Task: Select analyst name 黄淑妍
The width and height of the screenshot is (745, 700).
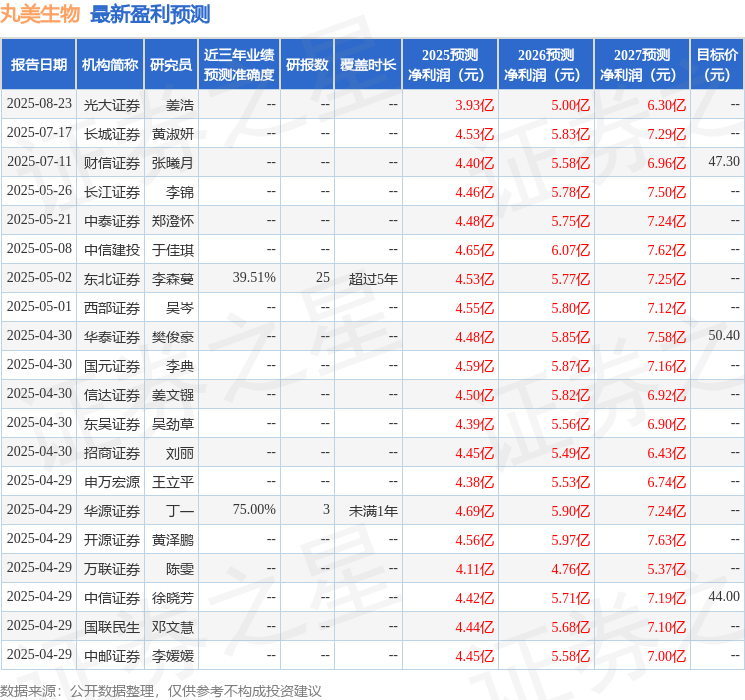Action: pyautogui.click(x=173, y=134)
